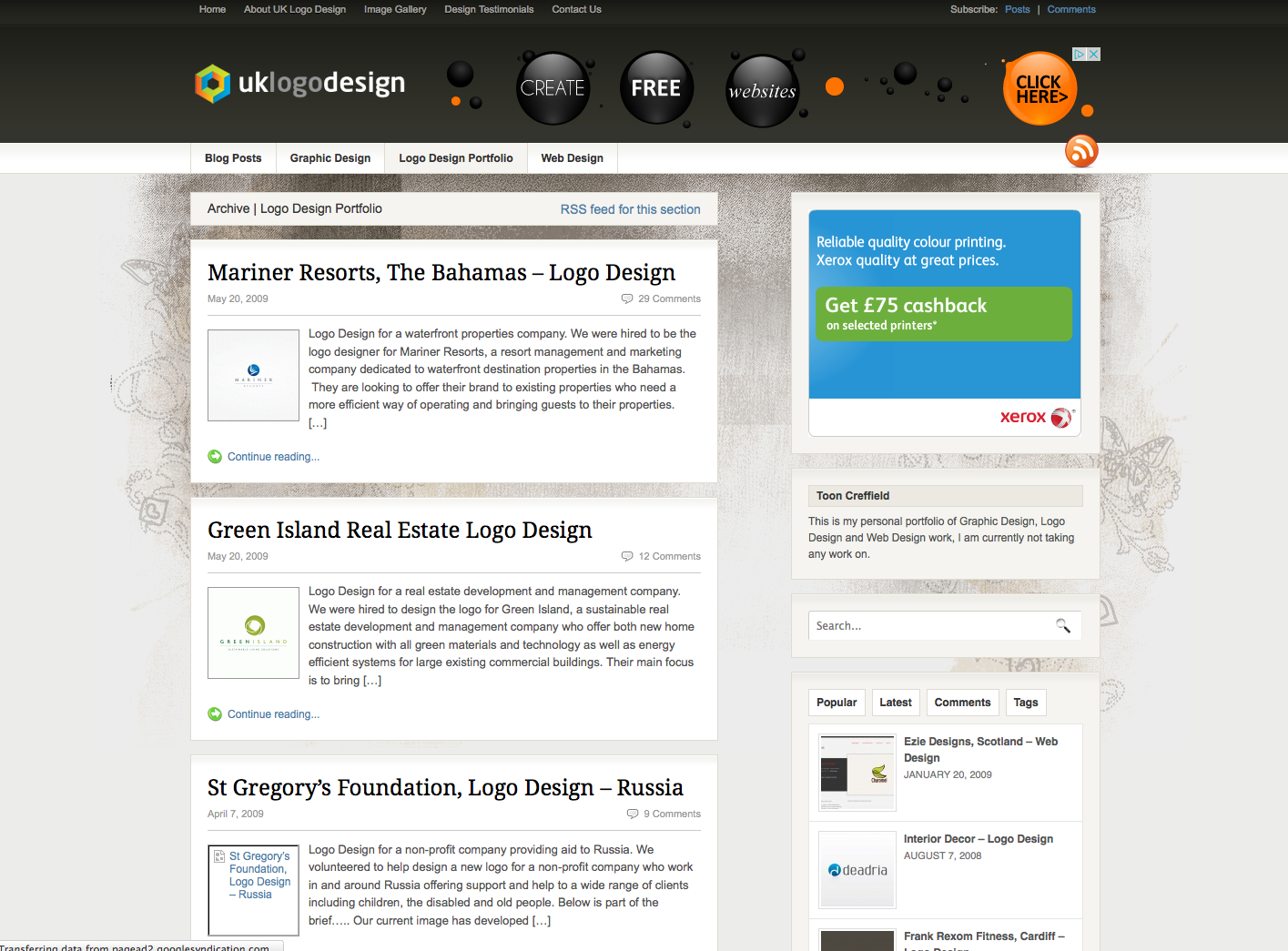Open the Image Gallery menu item

[x=395, y=9]
